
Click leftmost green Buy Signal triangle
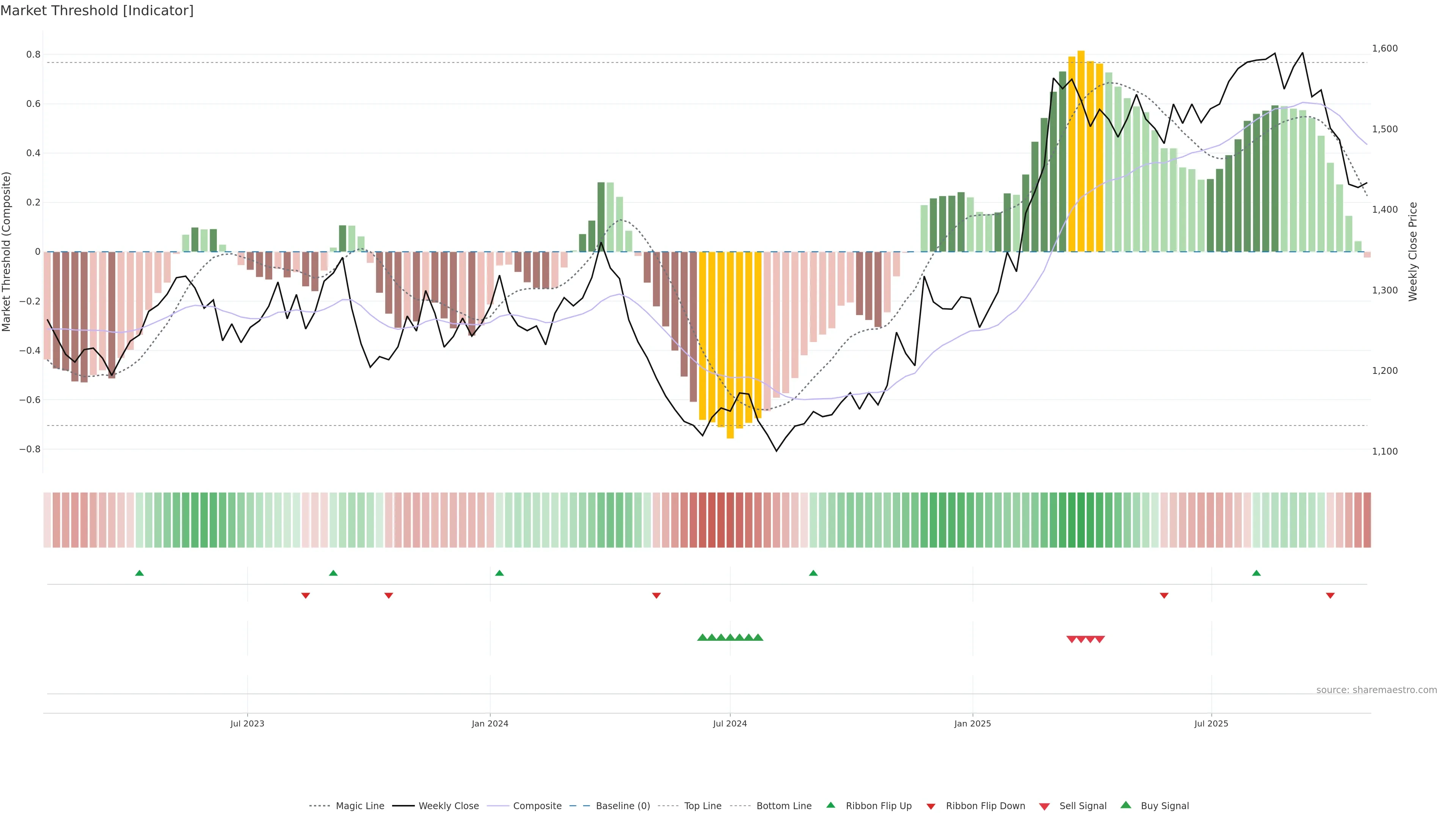(x=702, y=637)
